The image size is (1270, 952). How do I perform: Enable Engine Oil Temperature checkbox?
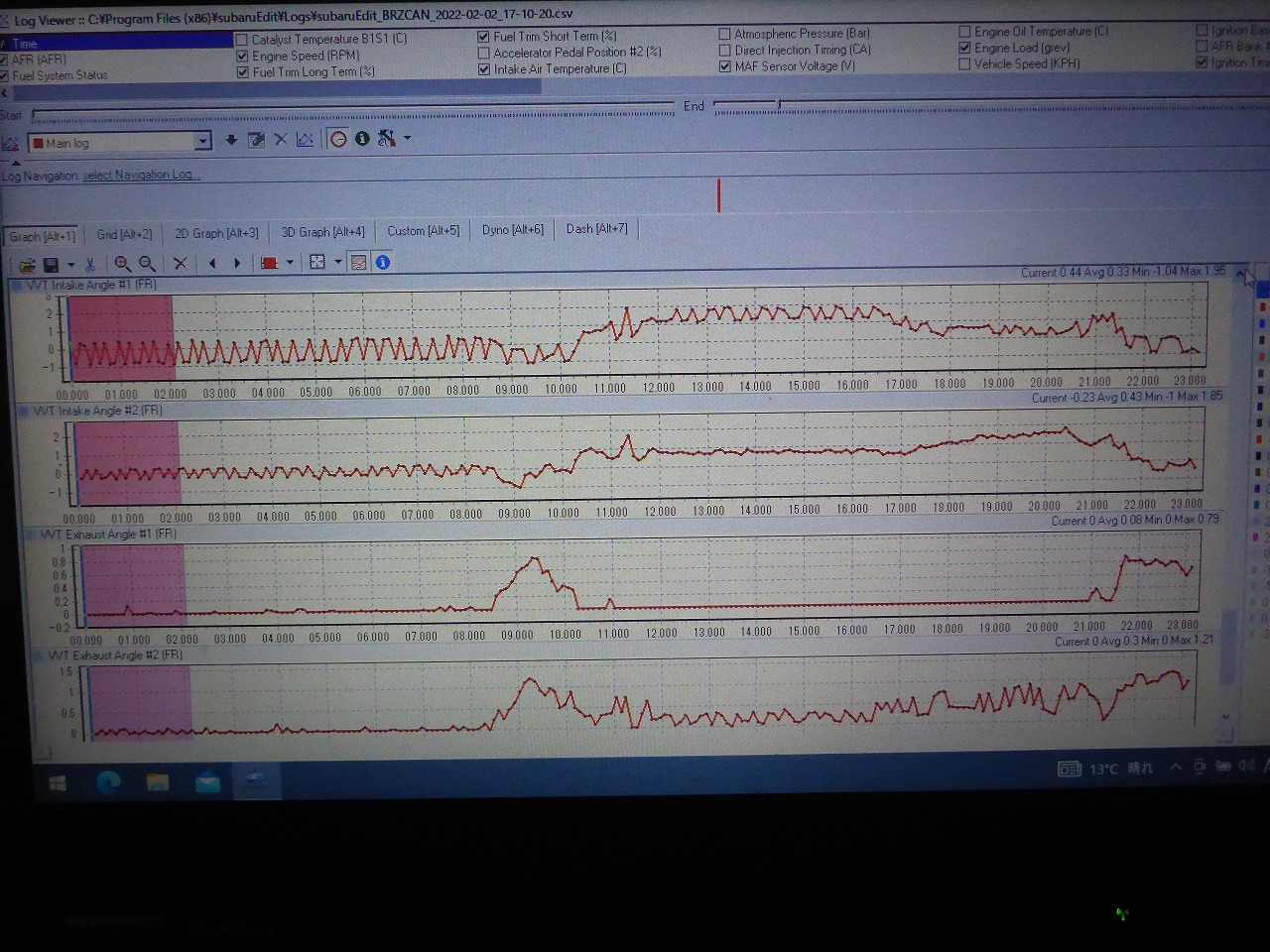964,32
